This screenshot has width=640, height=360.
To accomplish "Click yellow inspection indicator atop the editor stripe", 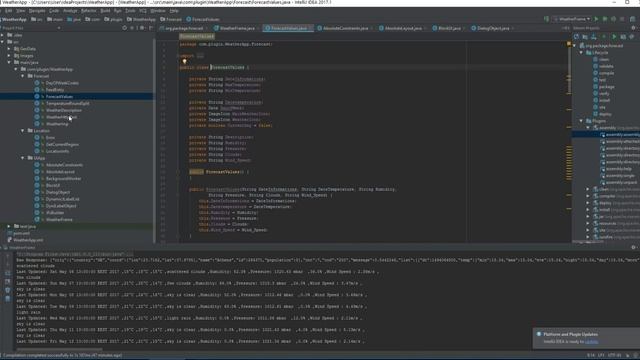I will (569, 43).
